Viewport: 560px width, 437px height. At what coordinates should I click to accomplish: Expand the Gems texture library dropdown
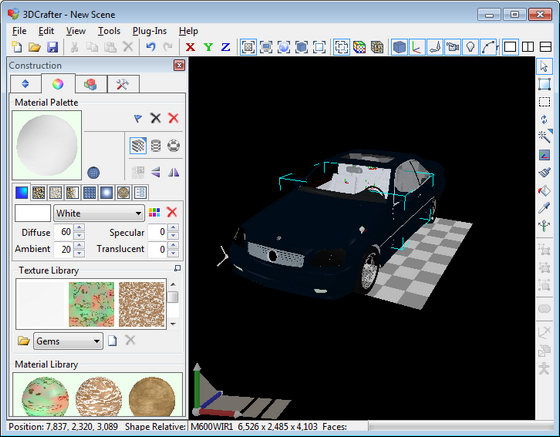point(68,341)
